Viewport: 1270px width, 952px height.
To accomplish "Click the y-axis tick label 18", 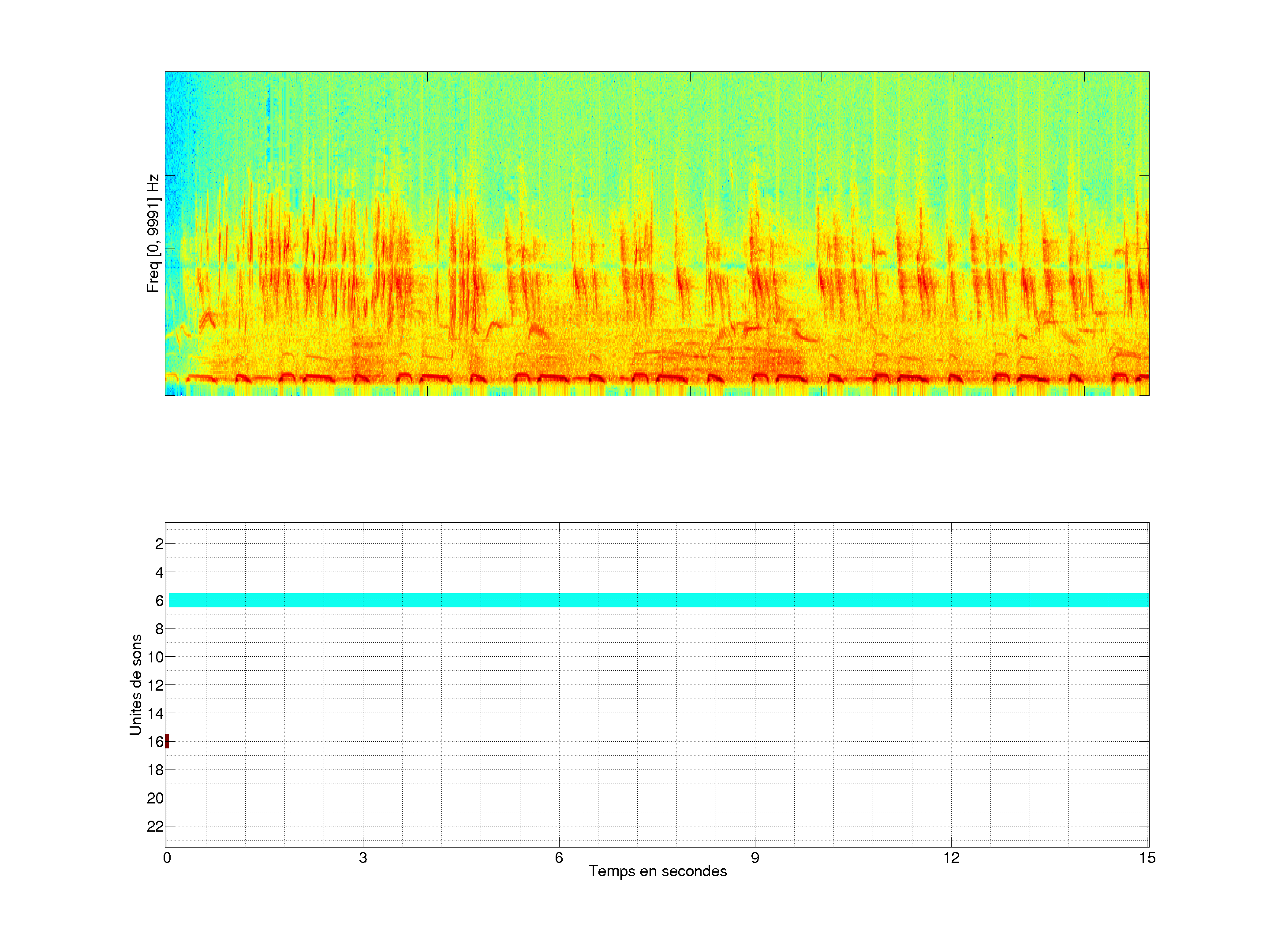I will [x=156, y=770].
